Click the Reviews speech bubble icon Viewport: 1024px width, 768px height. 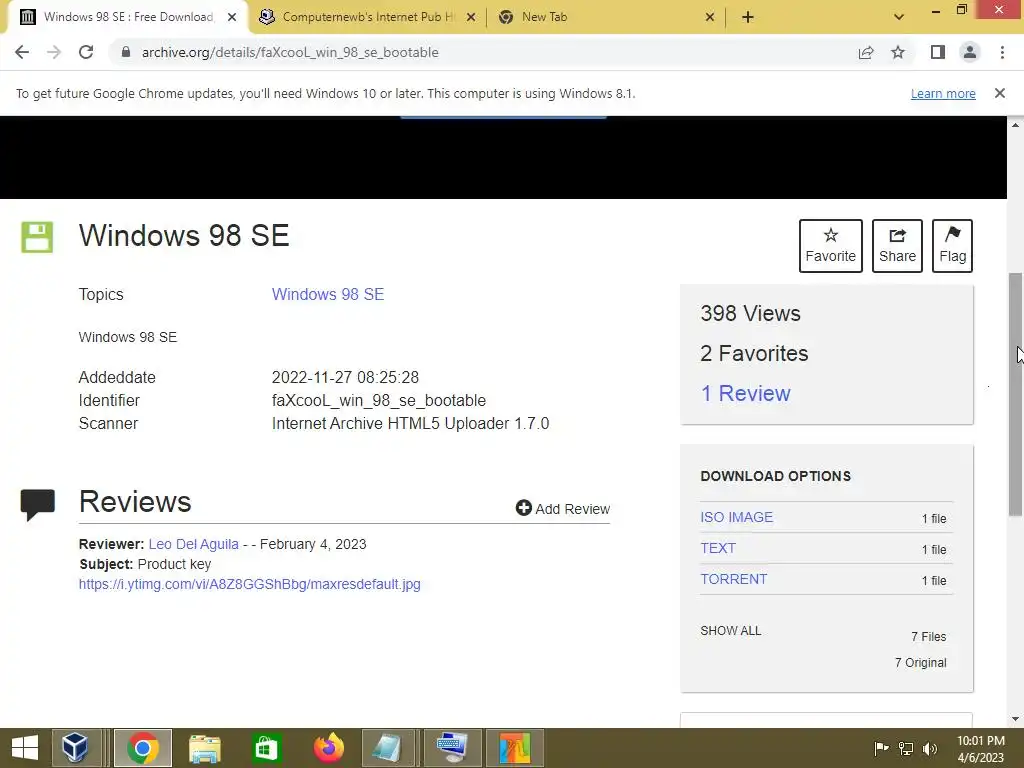pyautogui.click(x=38, y=505)
